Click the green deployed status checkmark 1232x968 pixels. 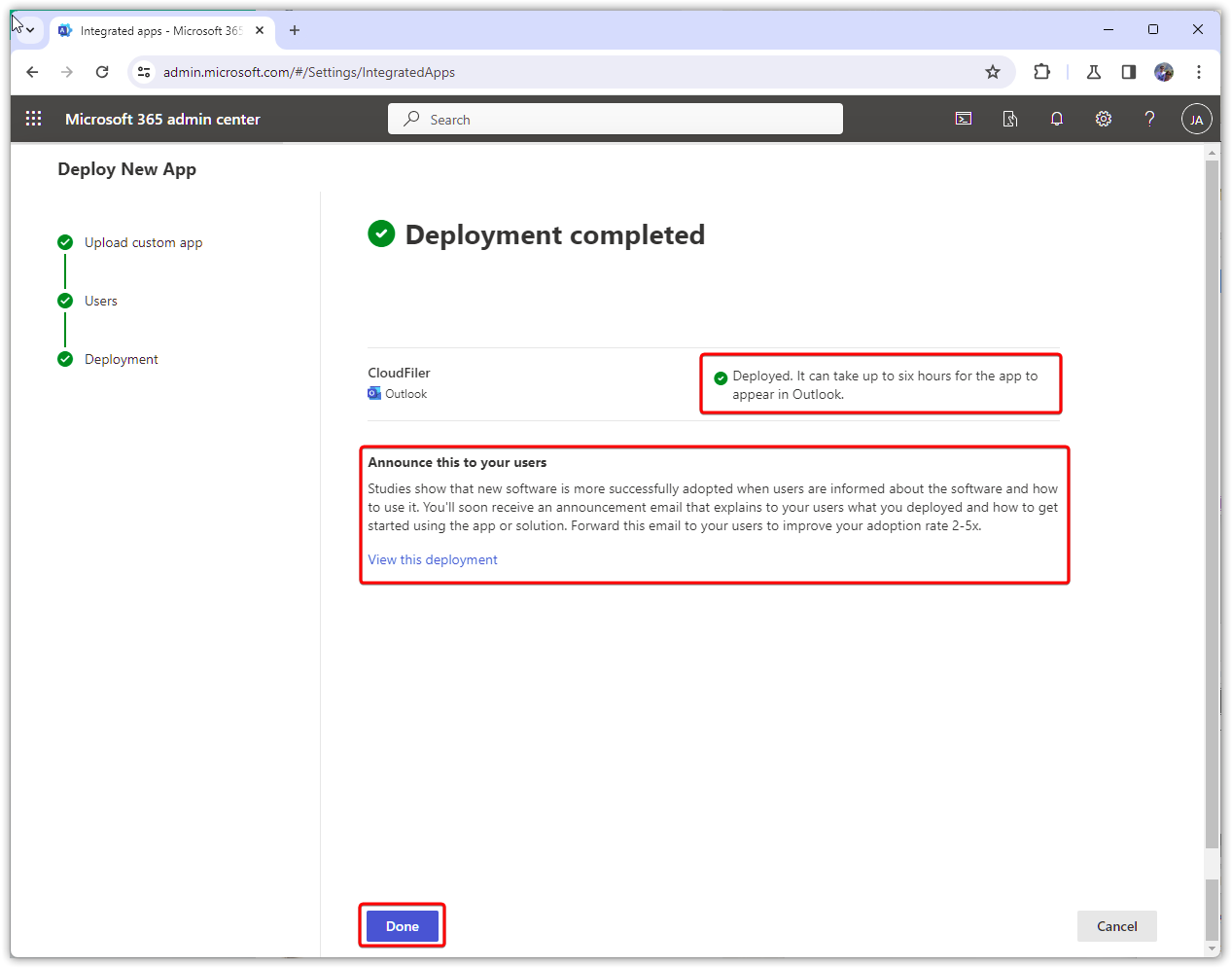(721, 378)
